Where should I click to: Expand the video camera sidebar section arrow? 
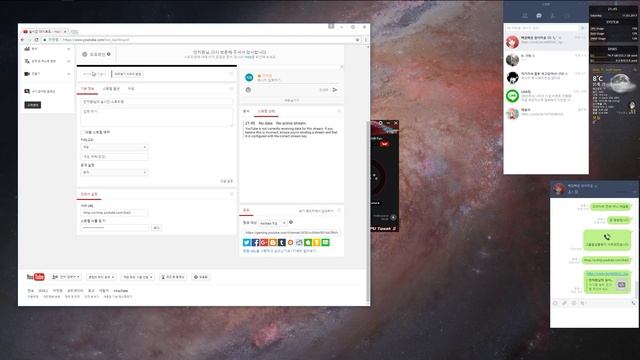tap(69, 74)
